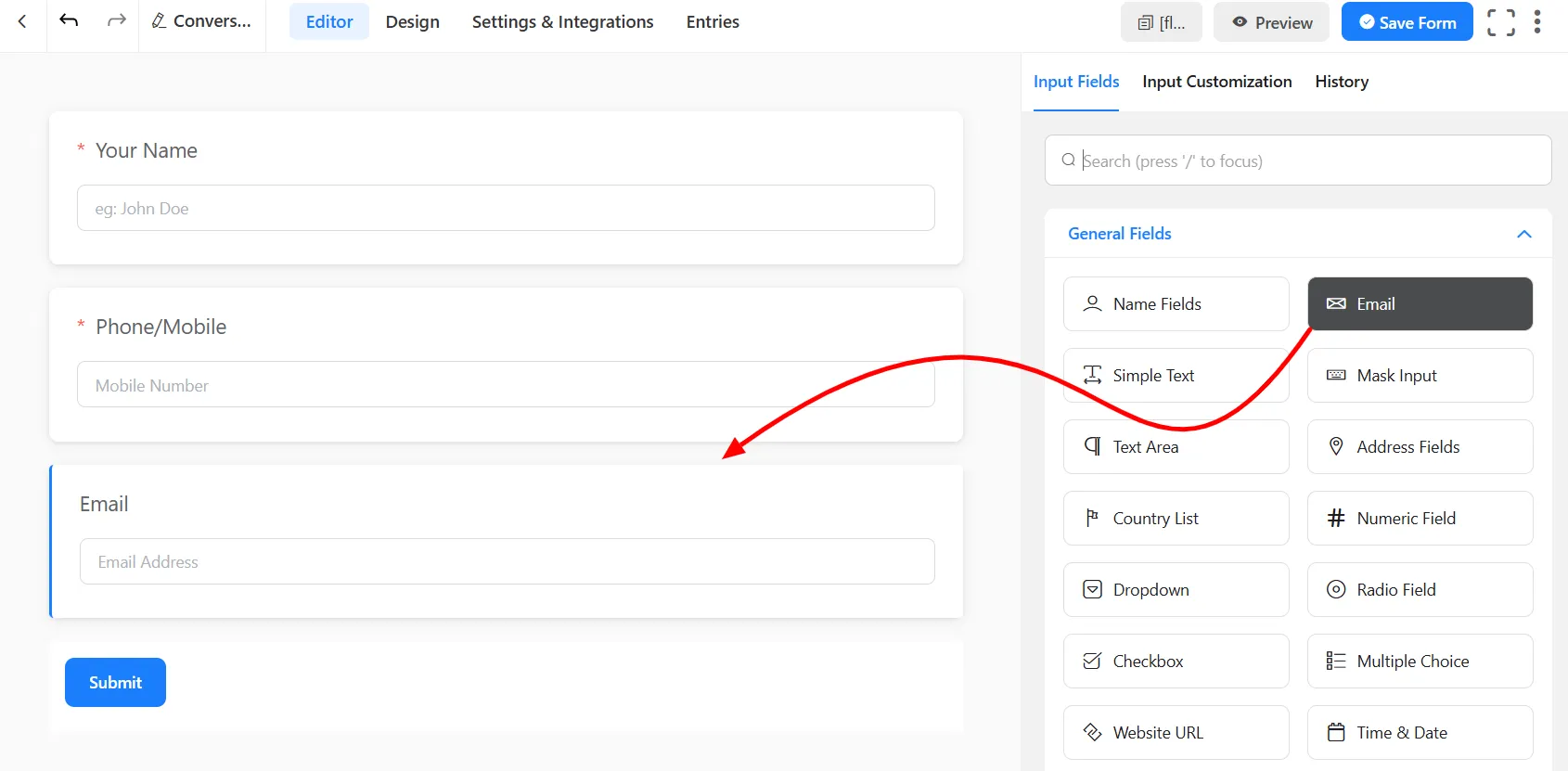The image size is (1568, 771).
Task: Switch to the Design tab
Action: coord(412,22)
